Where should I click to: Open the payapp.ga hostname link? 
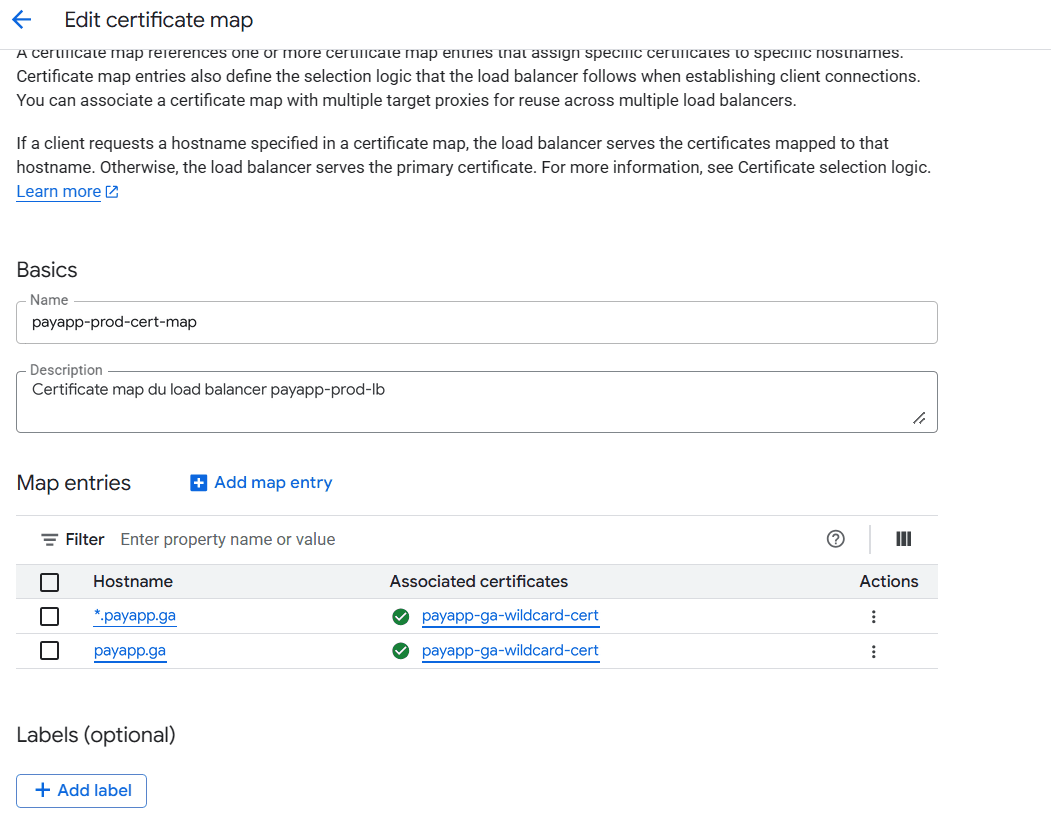pyautogui.click(x=130, y=651)
